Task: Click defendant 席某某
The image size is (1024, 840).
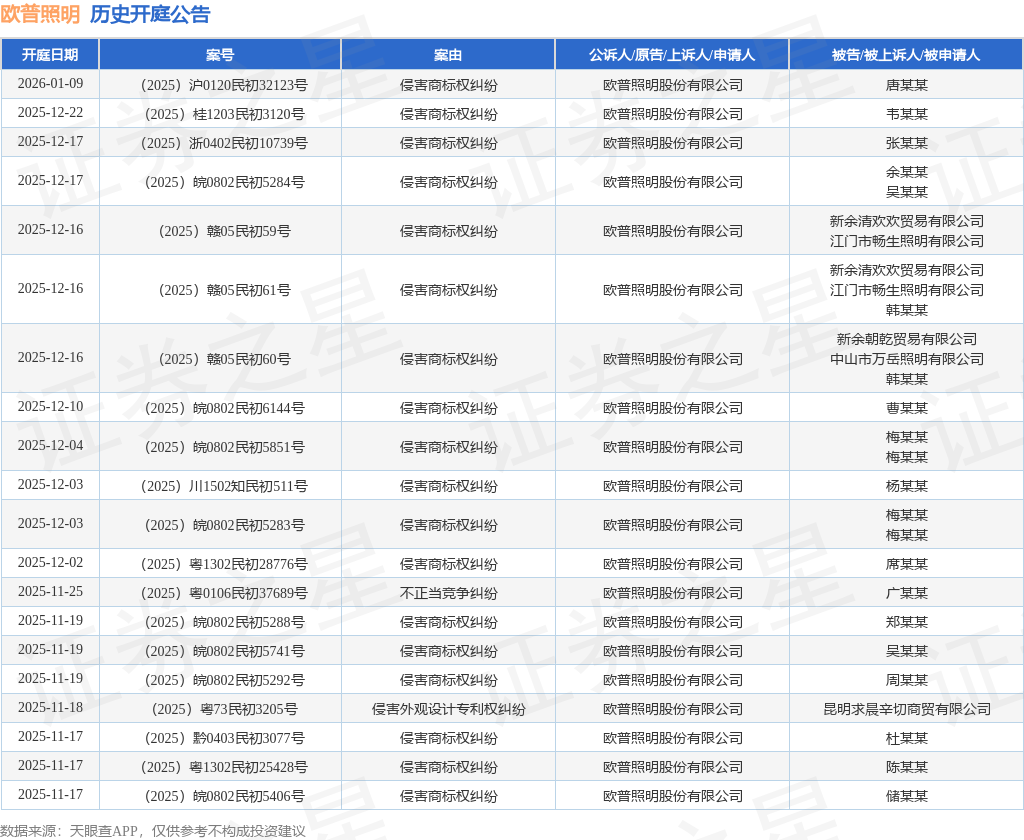Action: click(x=906, y=564)
